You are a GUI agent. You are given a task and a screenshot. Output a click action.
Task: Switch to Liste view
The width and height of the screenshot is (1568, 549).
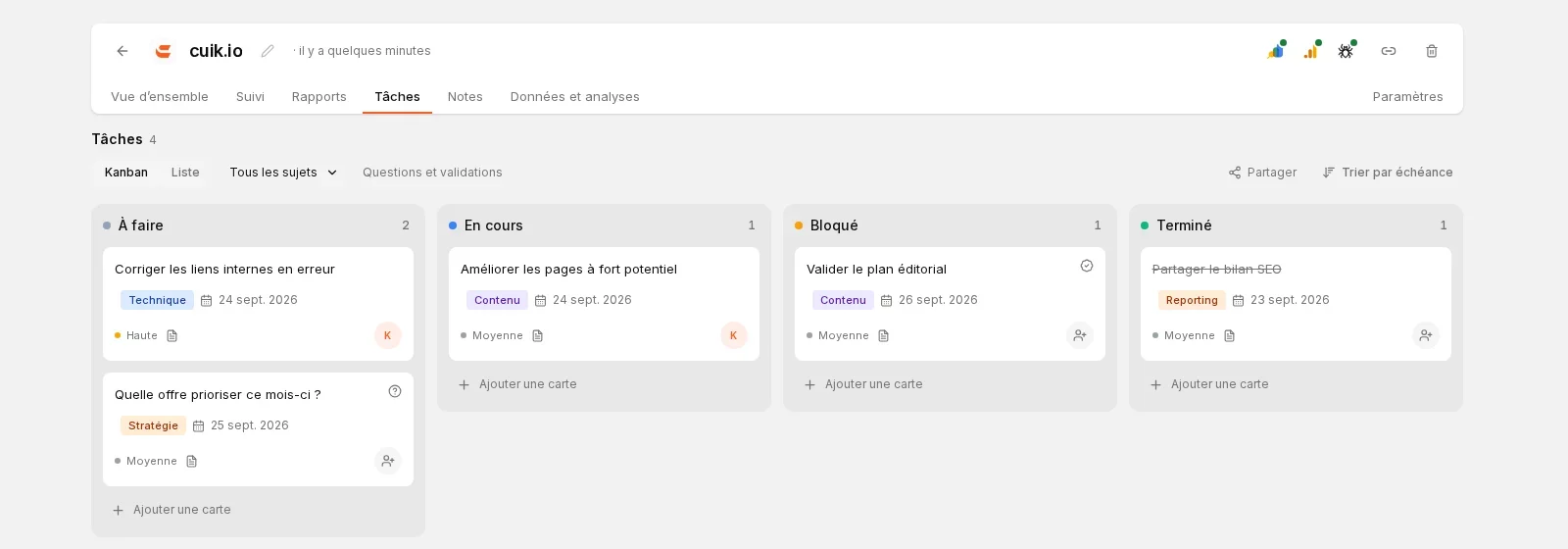(x=185, y=173)
